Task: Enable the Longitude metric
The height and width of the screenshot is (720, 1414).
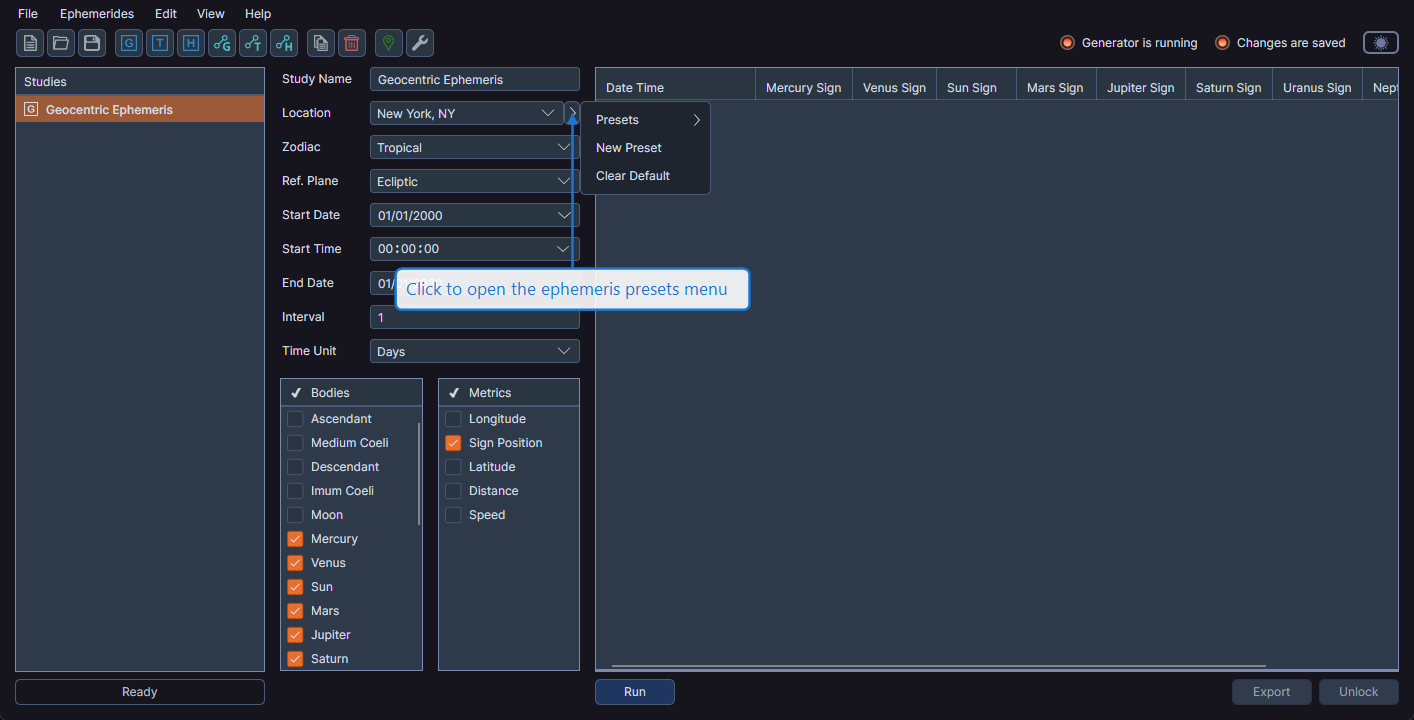Action: pyautogui.click(x=452, y=418)
